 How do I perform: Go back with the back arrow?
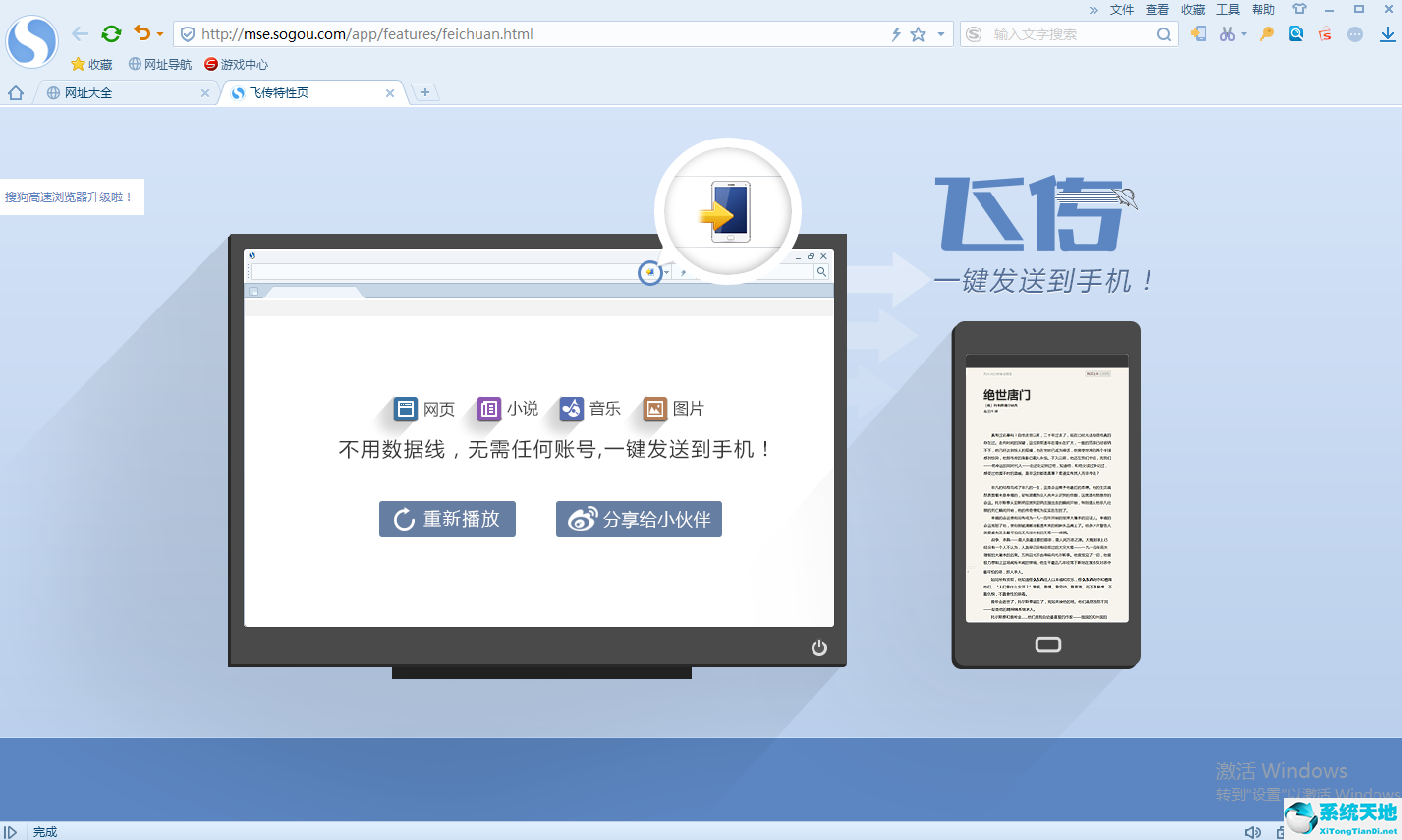81,33
